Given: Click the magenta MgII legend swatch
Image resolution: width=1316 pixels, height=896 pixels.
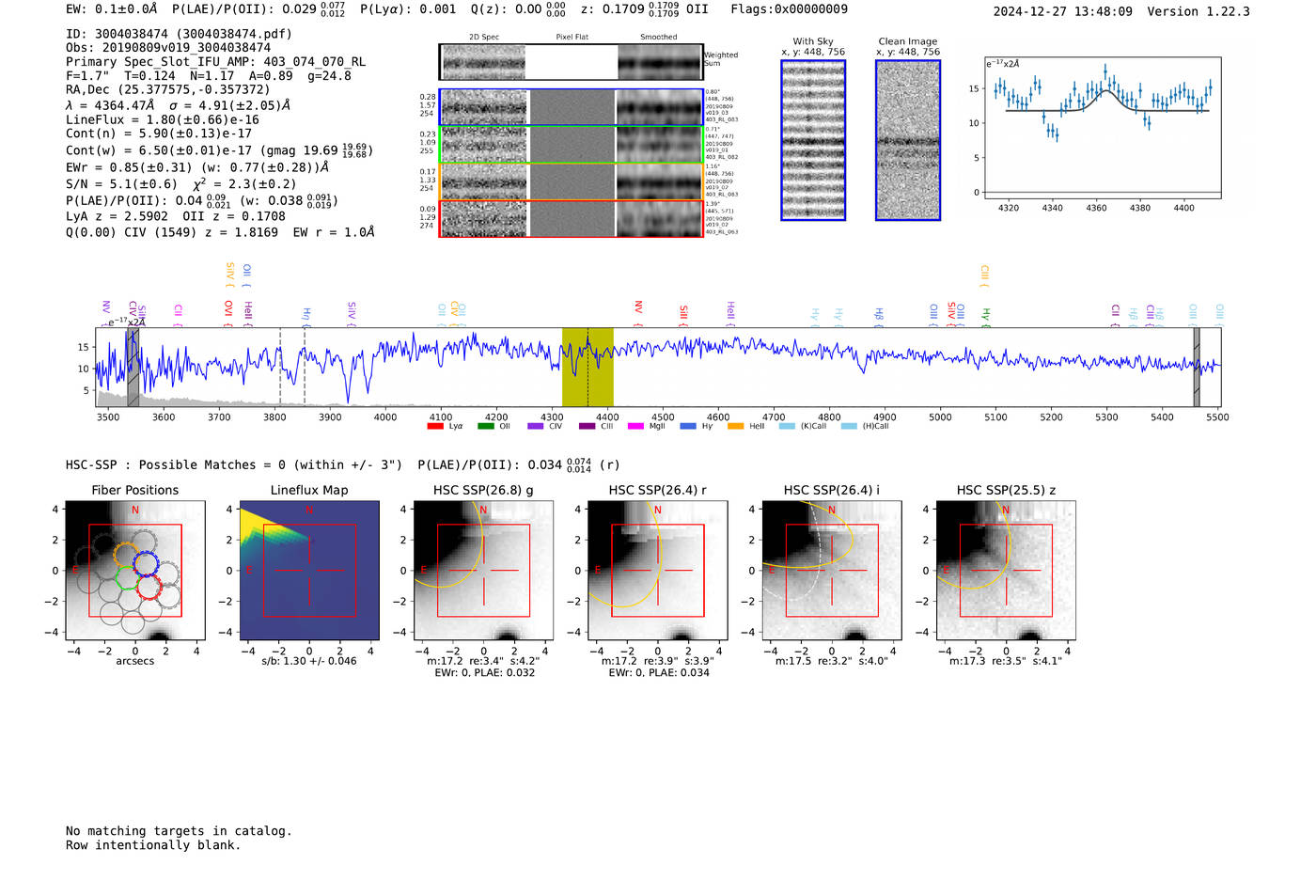Looking at the screenshot, I should coord(636,426).
